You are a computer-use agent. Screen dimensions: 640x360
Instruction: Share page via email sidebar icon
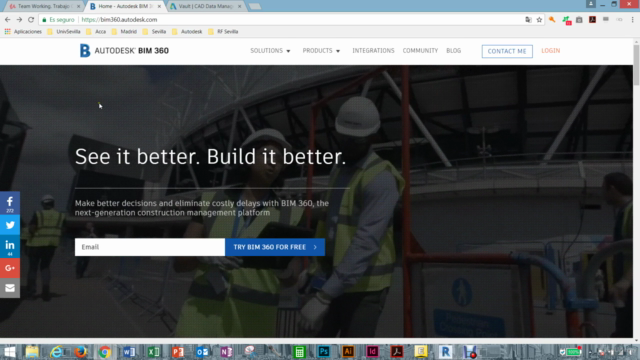(10, 288)
